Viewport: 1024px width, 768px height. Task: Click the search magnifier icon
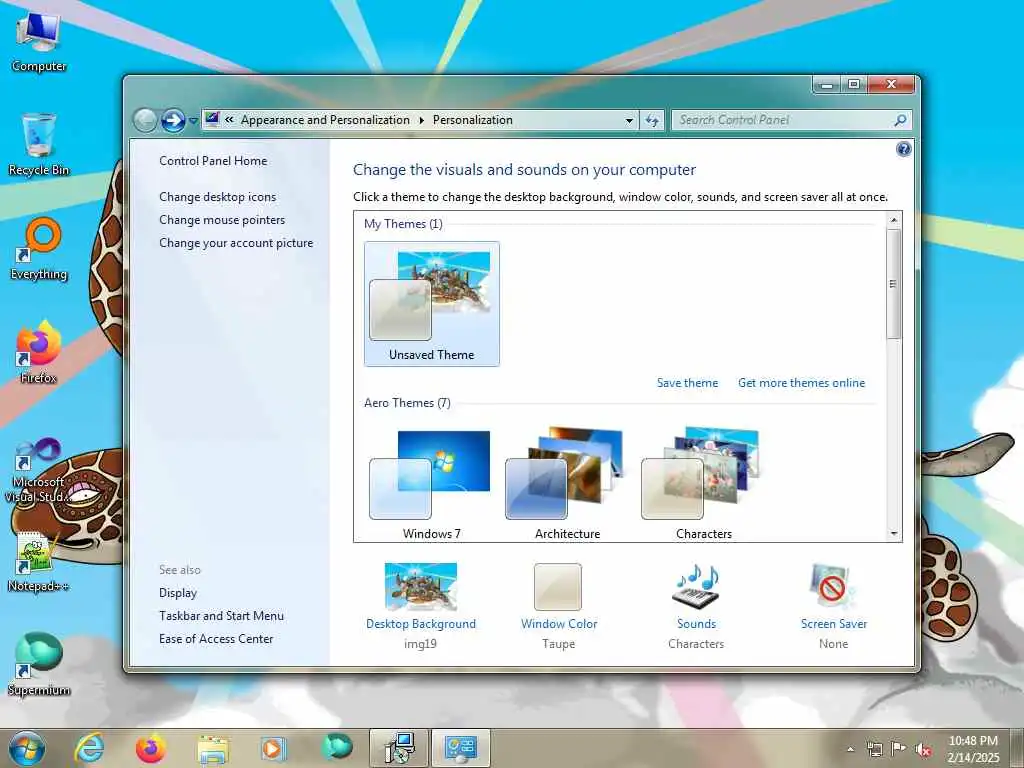[x=901, y=120]
